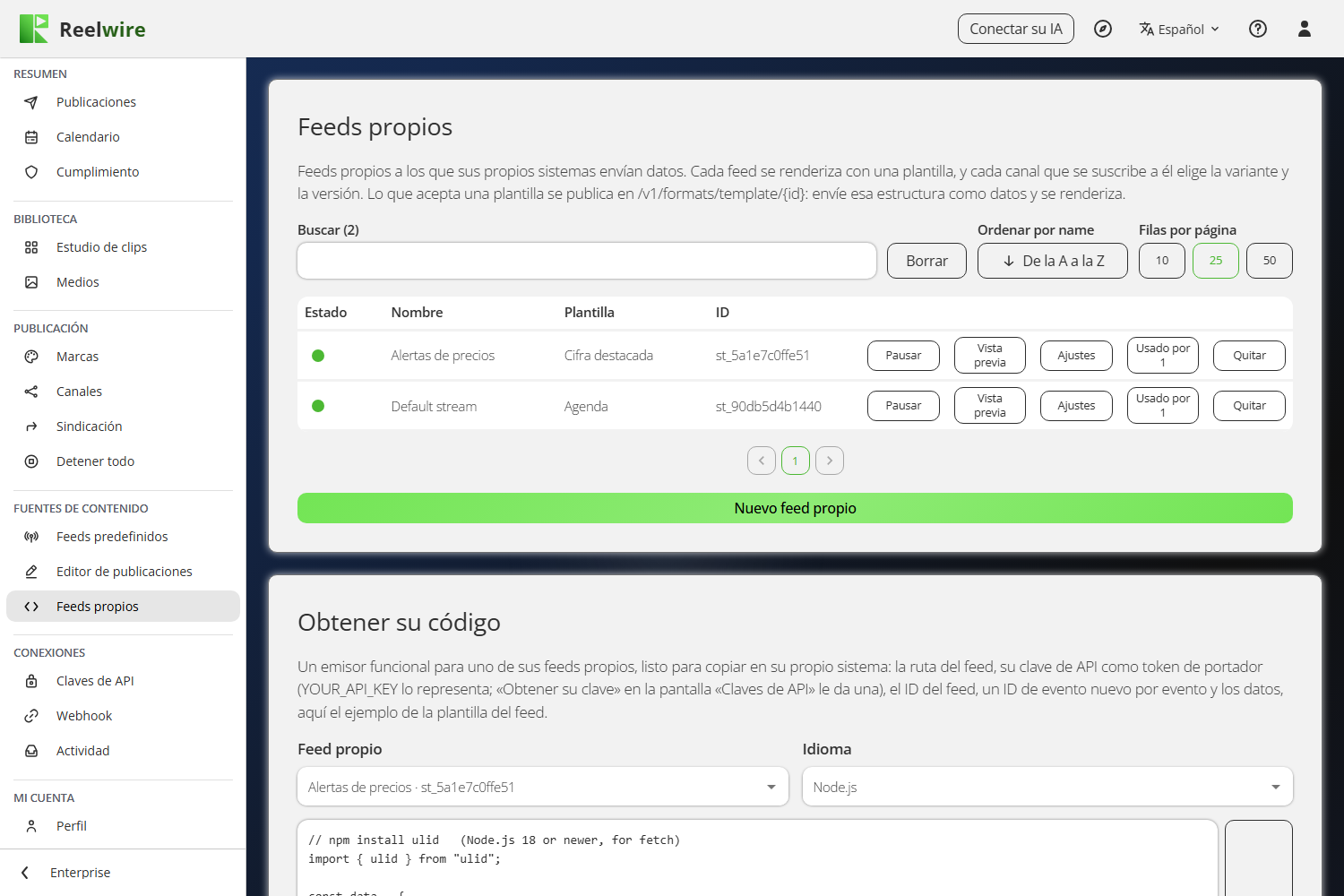Viewport: 1344px width, 896px height.
Task: Open the compass explore icon in header
Action: (x=1103, y=29)
